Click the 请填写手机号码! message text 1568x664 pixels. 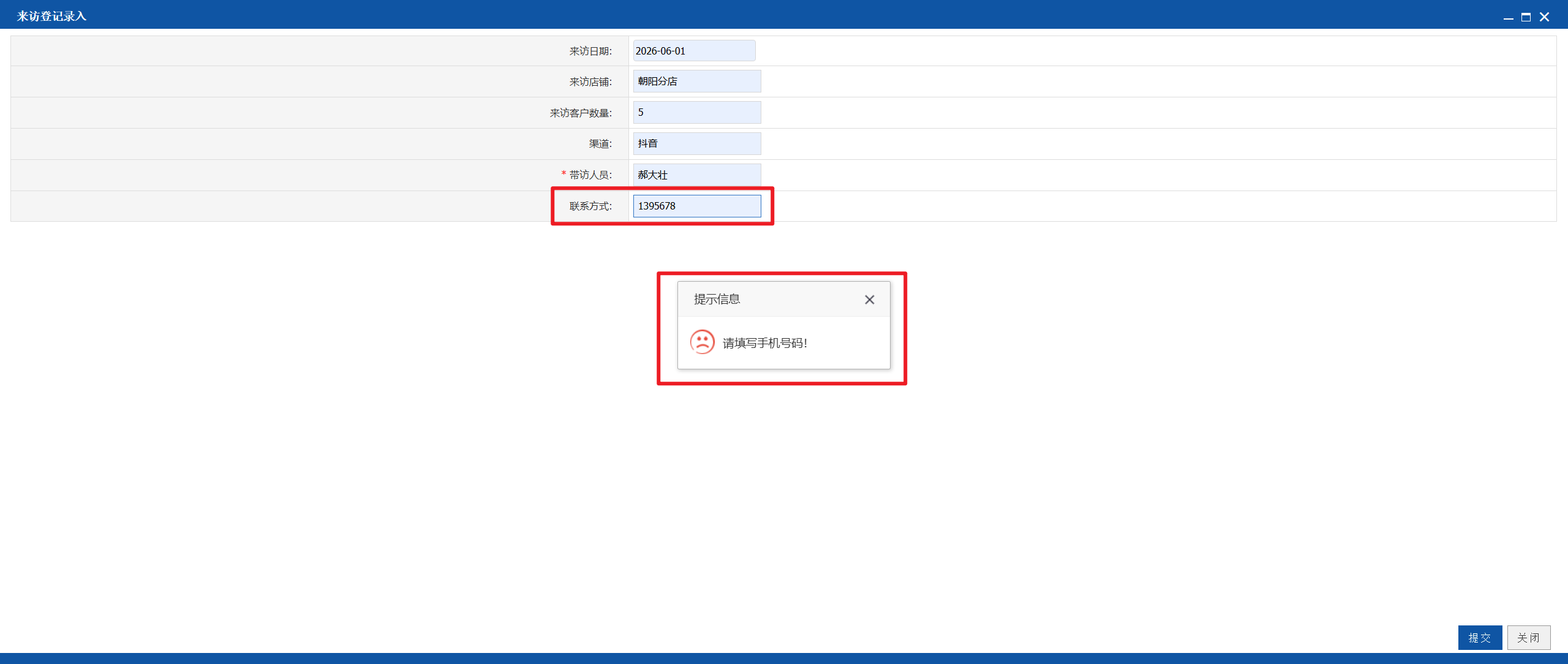(765, 344)
